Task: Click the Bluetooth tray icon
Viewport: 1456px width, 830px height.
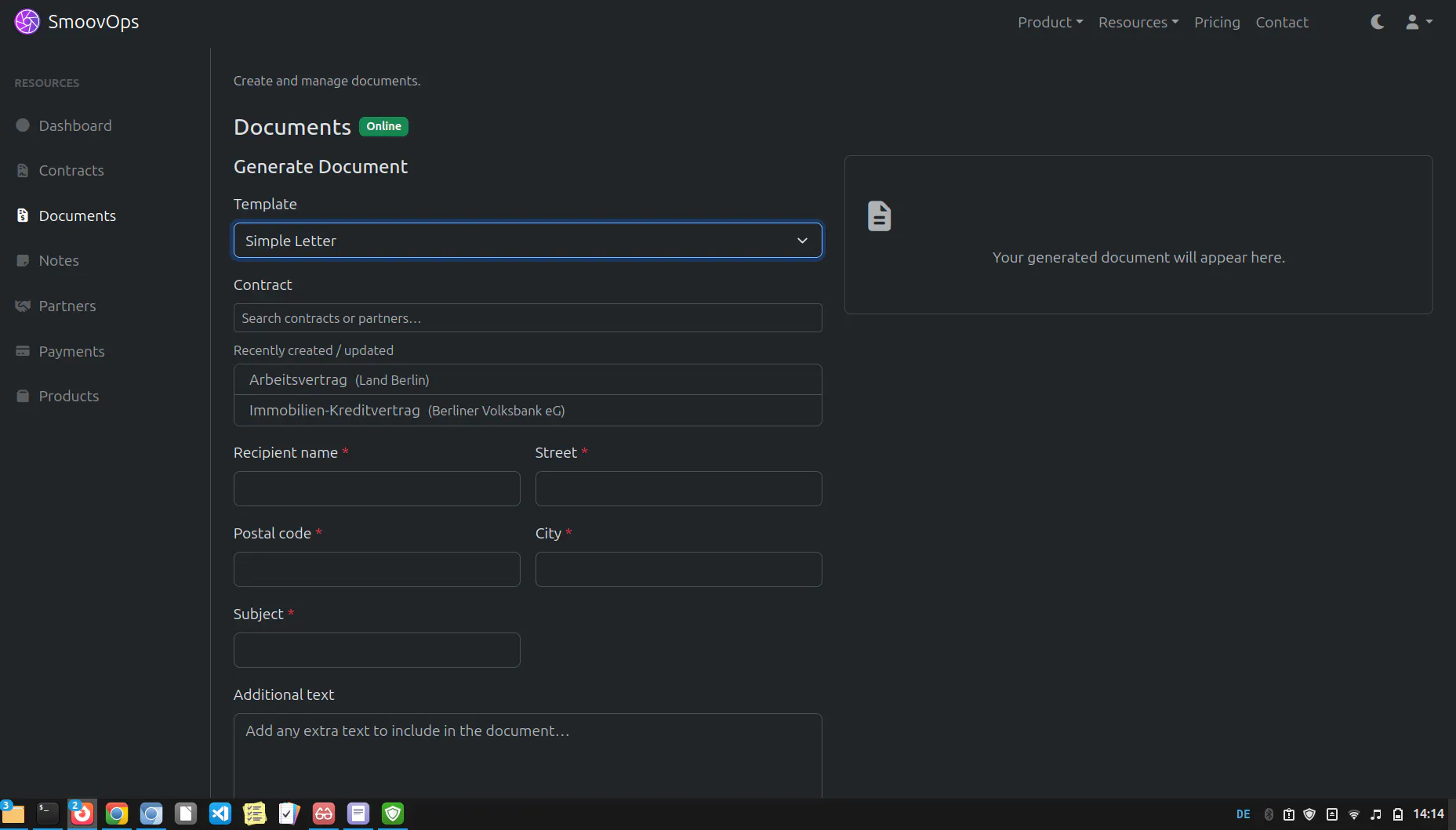Action: [x=1269, y=814]
